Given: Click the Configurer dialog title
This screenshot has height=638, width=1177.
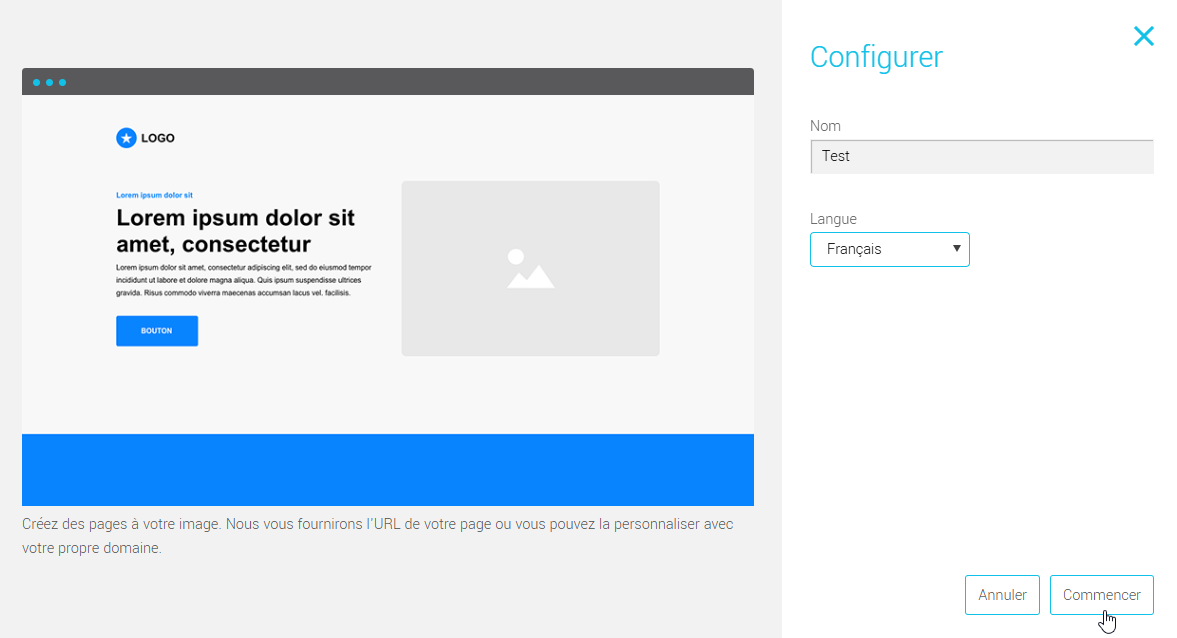Looking at the screenshot, I should pos(876,57).
